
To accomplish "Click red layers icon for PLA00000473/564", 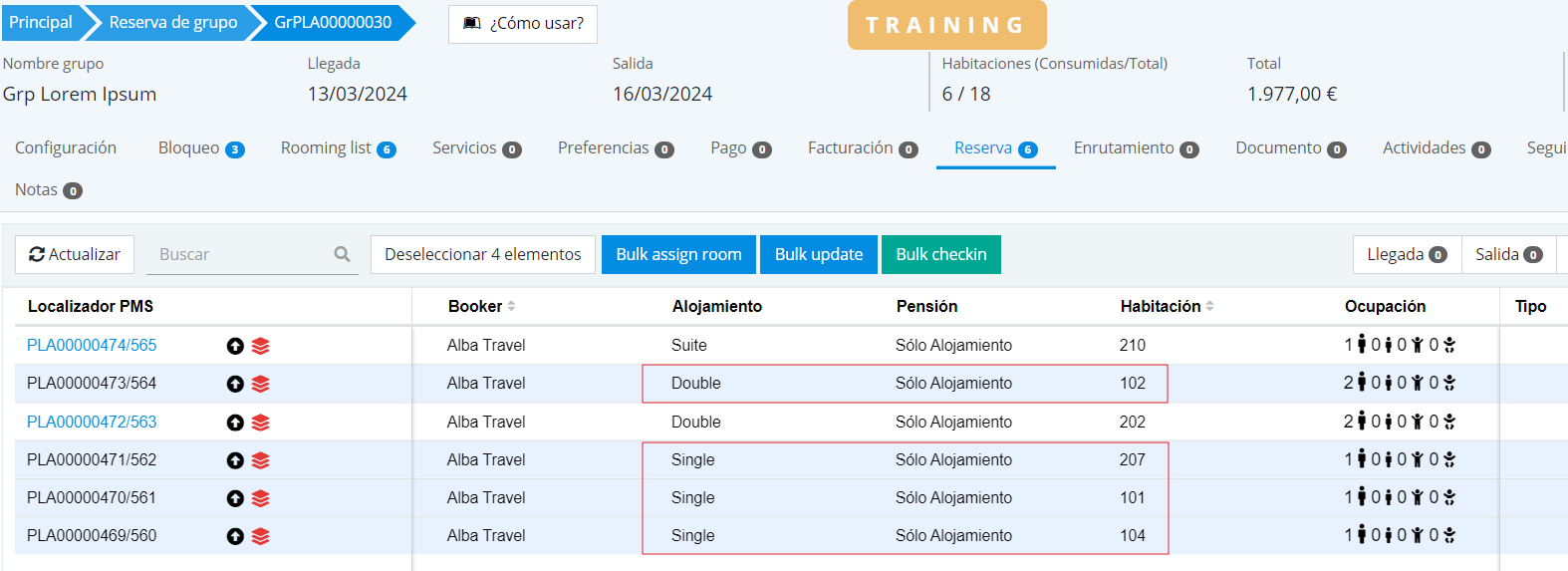I will (261, 384).
